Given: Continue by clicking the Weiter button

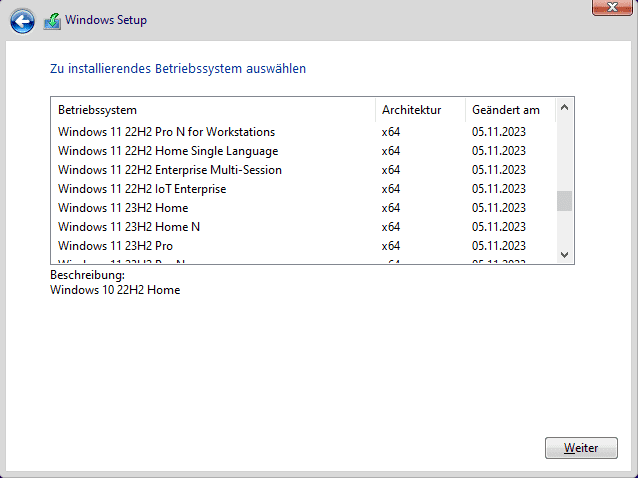Looking at the screenshot, I should 581,448.
